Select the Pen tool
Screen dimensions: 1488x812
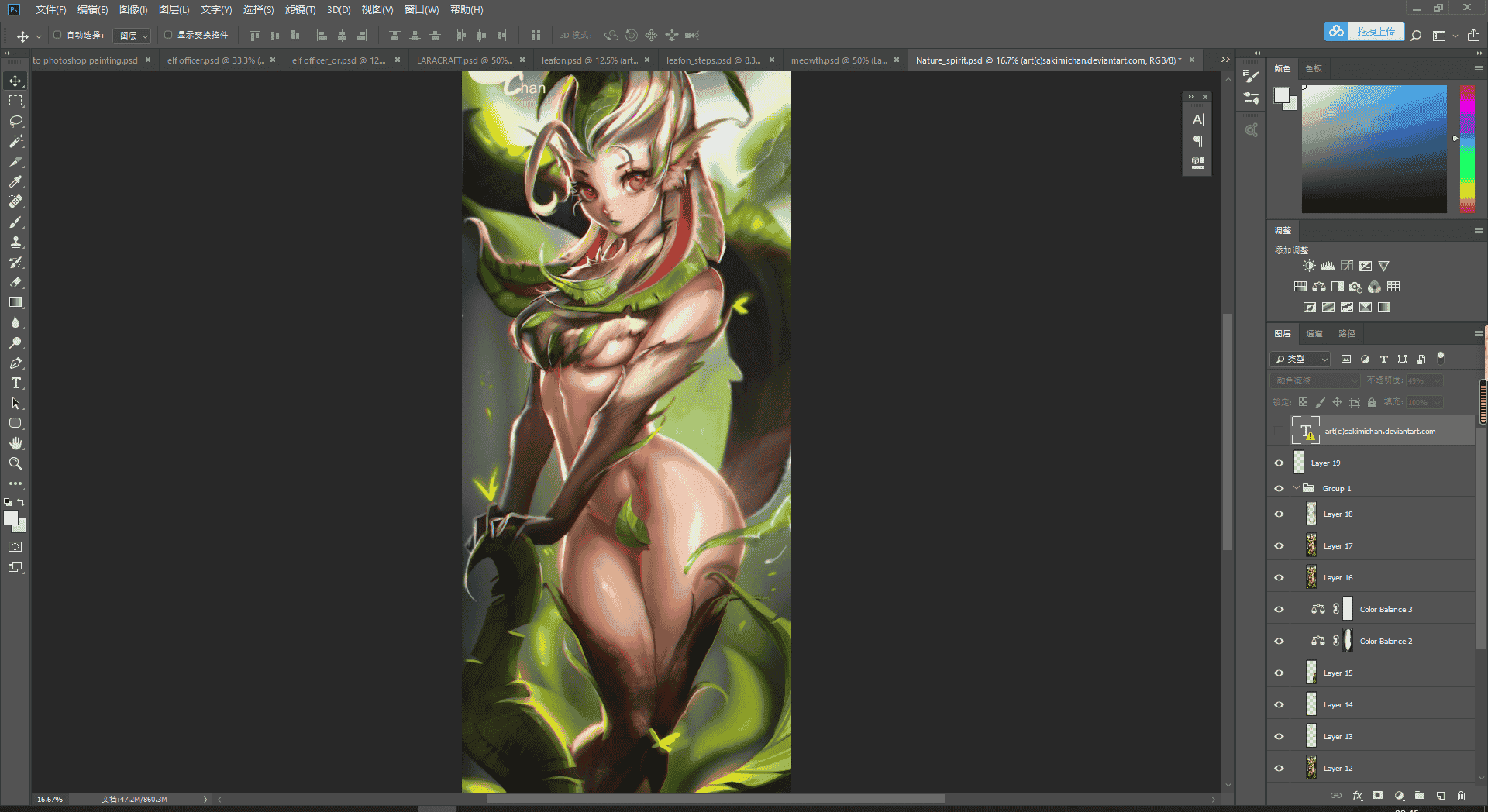(15, 363)
